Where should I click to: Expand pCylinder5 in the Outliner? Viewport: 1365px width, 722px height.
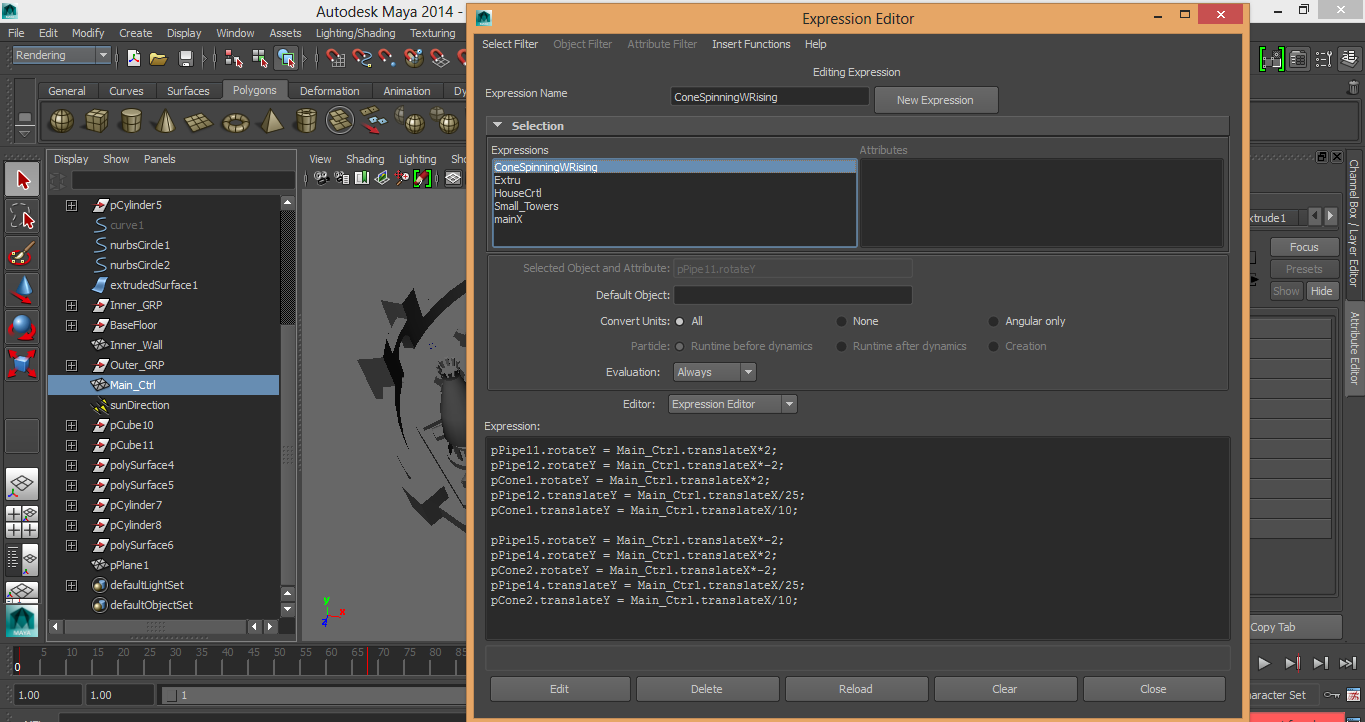pos(71,205)
